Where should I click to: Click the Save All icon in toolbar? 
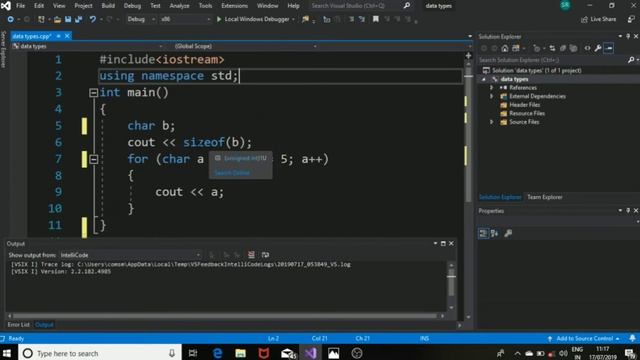[x=78, y=19]
